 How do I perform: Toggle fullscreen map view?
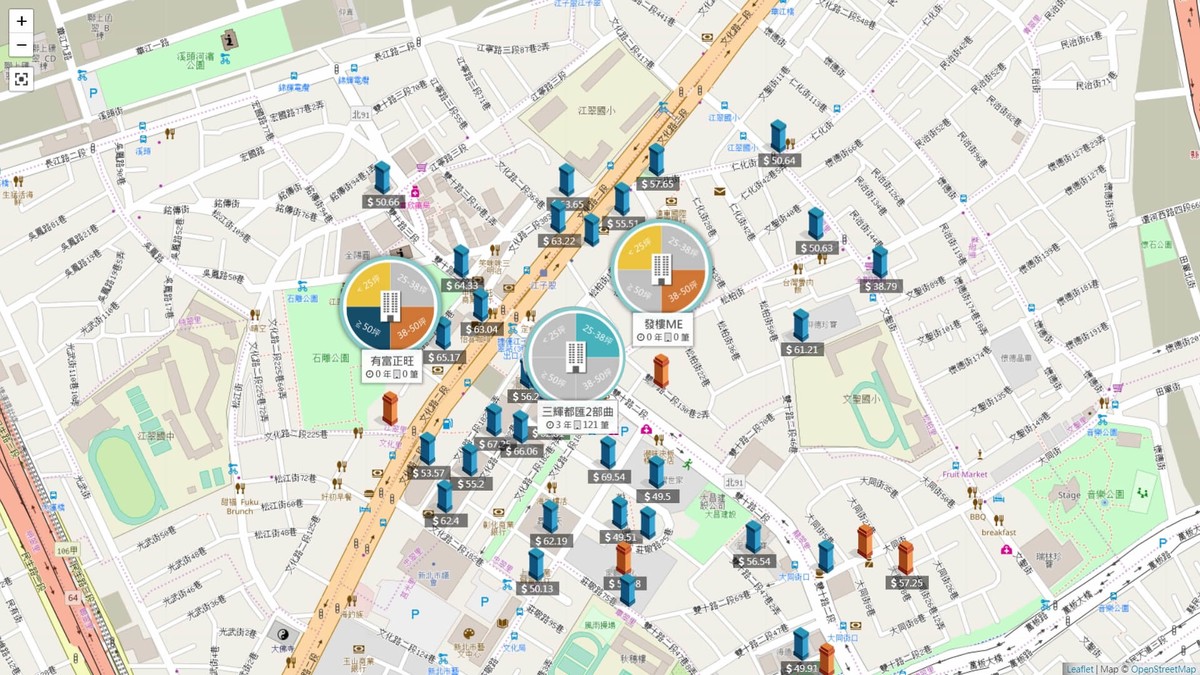(x=22, y=79)
